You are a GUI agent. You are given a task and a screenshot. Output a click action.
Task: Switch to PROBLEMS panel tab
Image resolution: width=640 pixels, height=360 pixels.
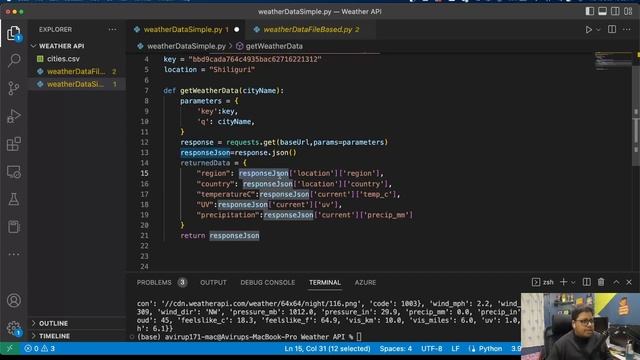point(154,282)
